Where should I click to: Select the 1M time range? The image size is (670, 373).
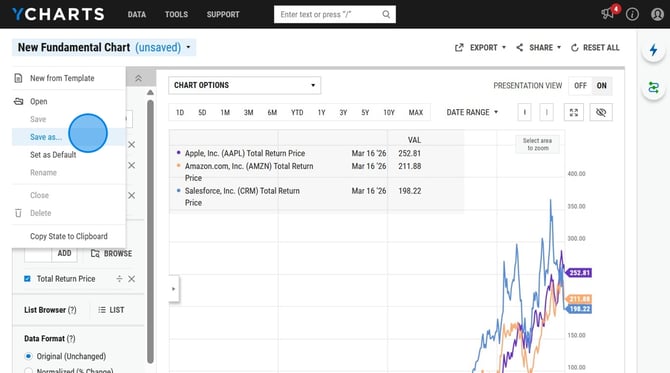[x=225, y=112]
